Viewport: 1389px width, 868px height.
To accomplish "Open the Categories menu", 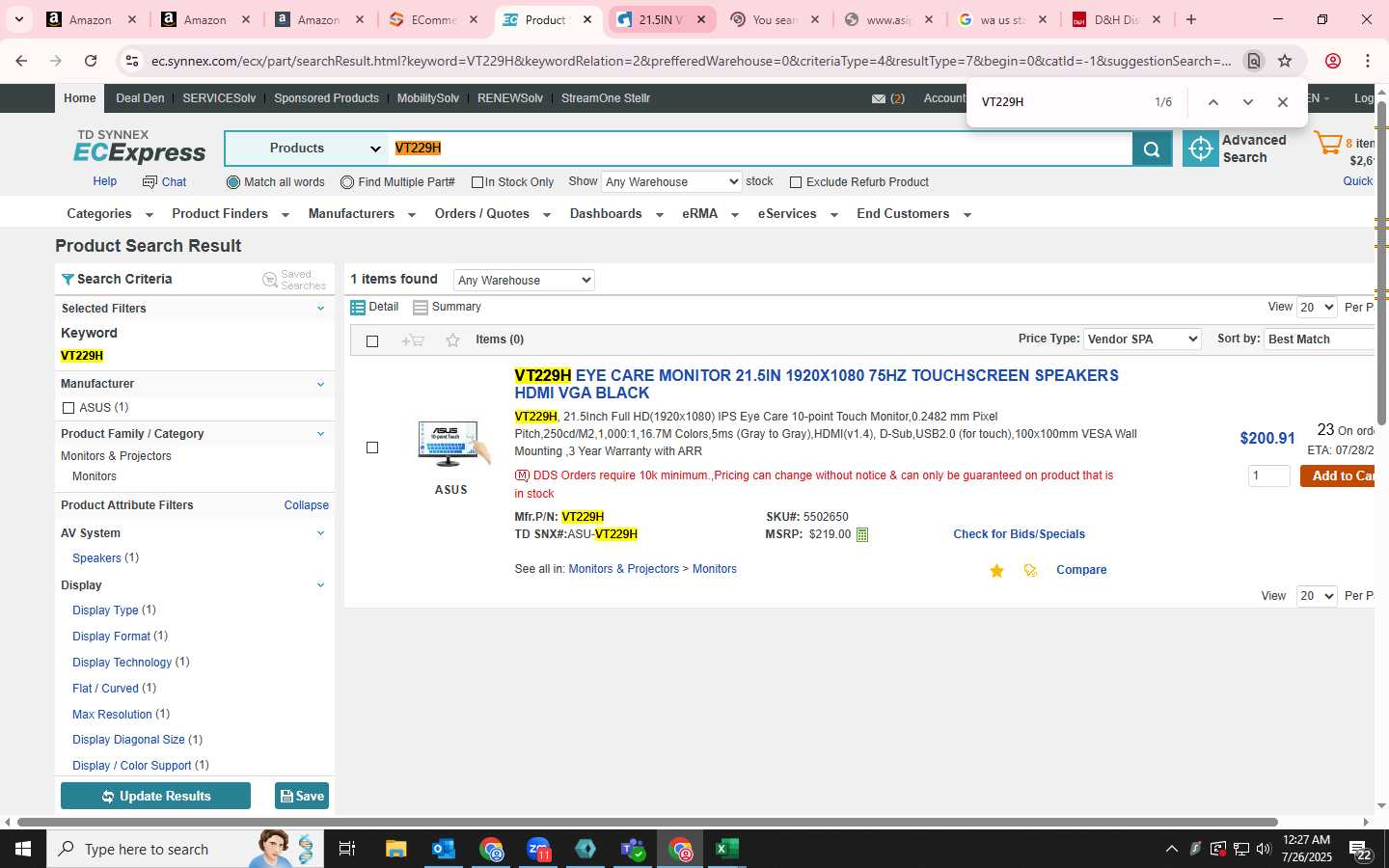I will [109, 214].
